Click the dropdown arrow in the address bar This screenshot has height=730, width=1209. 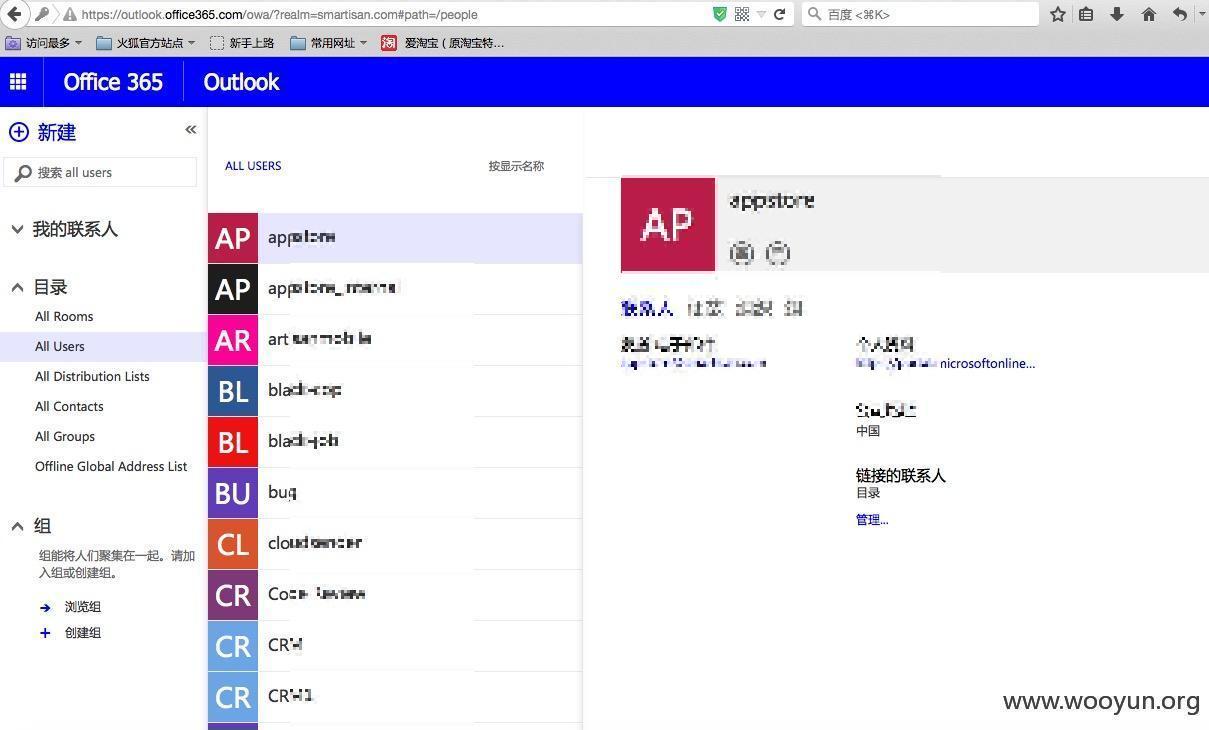[761, 14]
